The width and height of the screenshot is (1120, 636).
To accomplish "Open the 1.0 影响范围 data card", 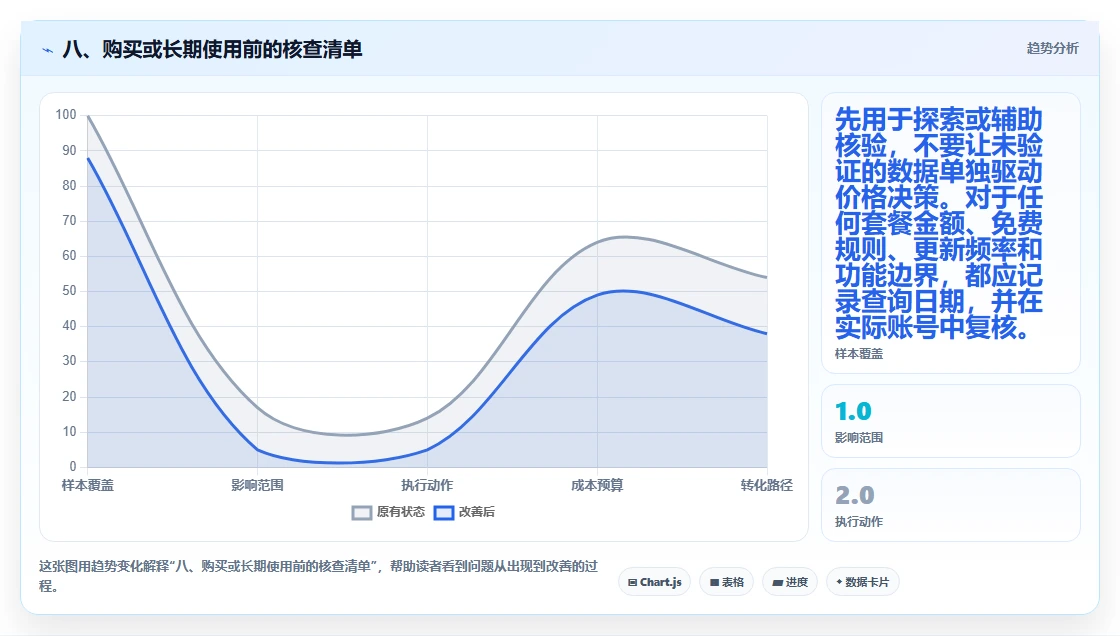I will (951, 421).
